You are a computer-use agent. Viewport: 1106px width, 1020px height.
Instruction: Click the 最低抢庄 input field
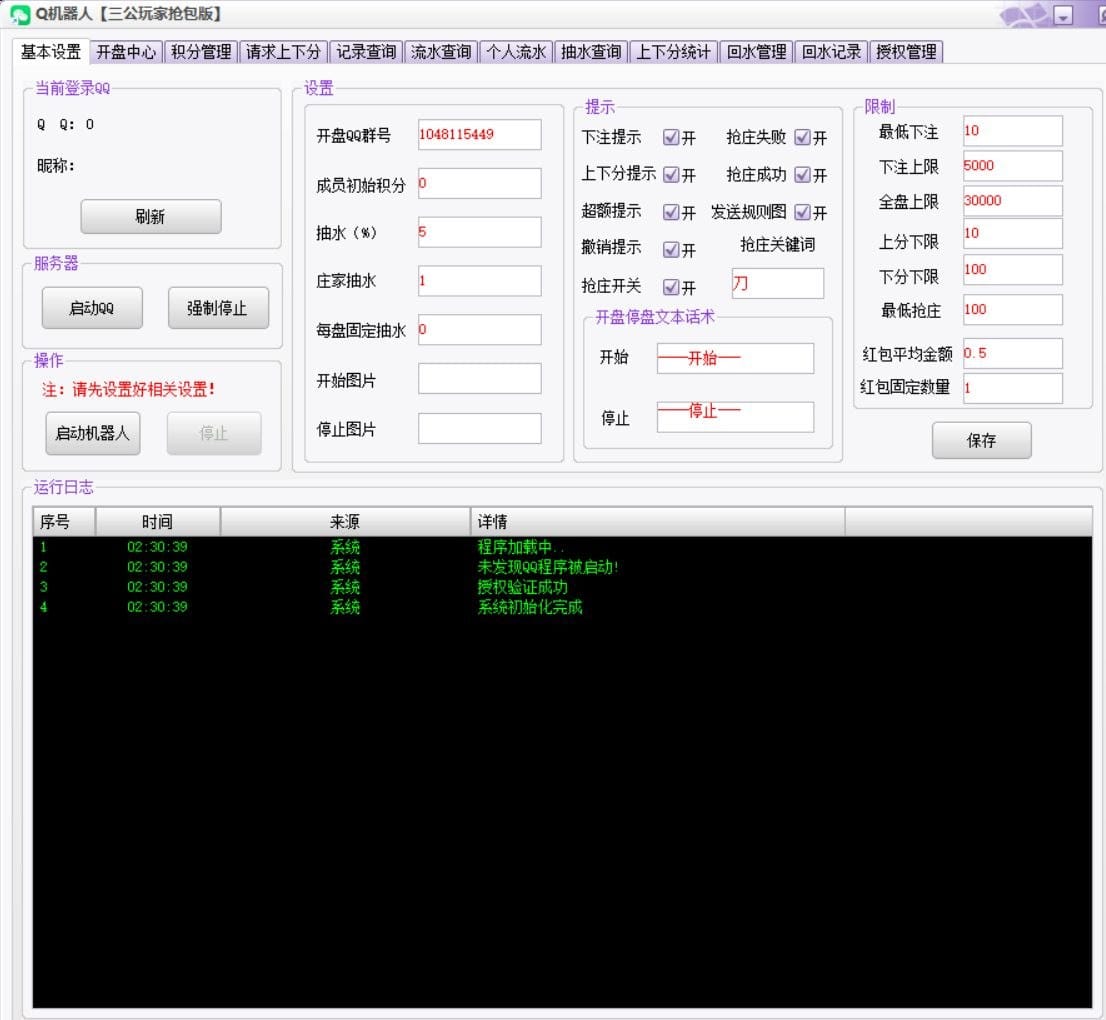(1012, 310)
